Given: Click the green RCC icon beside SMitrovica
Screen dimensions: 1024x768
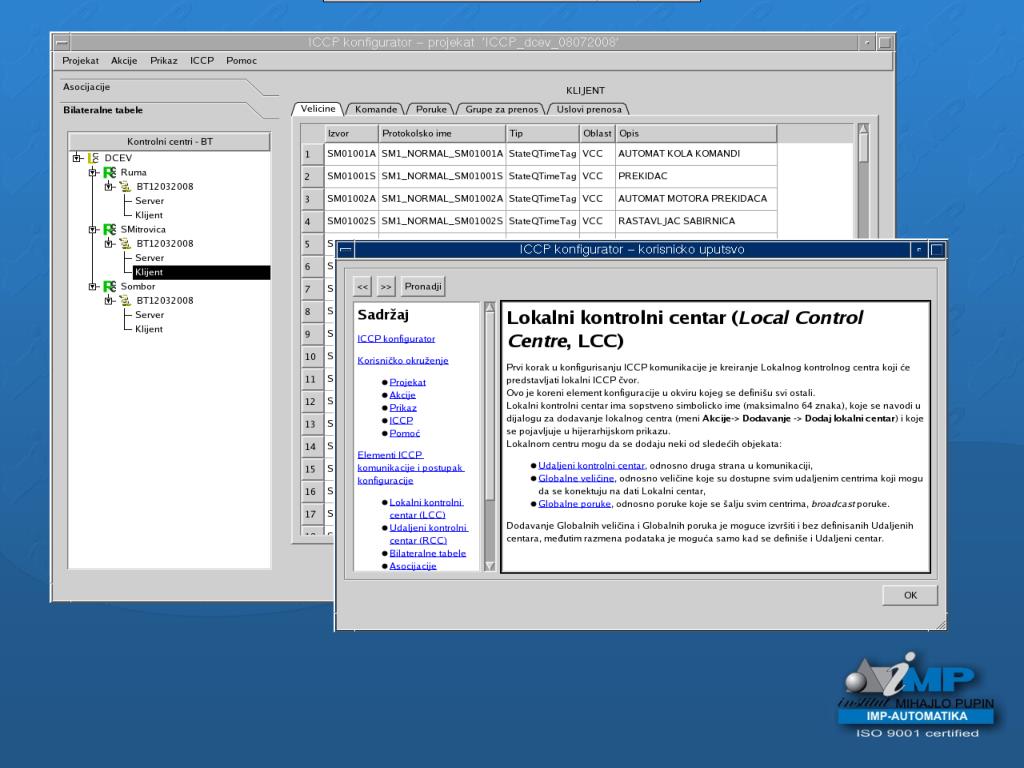Looking at the screenshot, I should click(109, 229).
